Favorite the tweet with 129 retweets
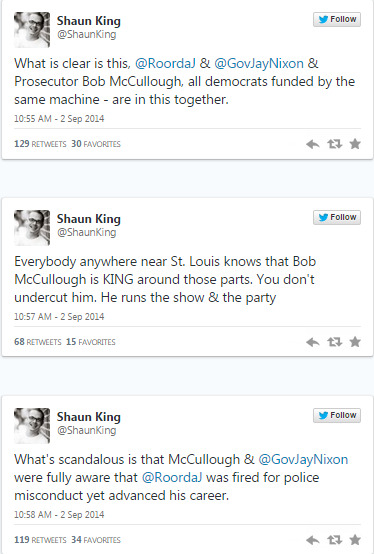The width and height of the screenshot is (374, 554). 355,144
